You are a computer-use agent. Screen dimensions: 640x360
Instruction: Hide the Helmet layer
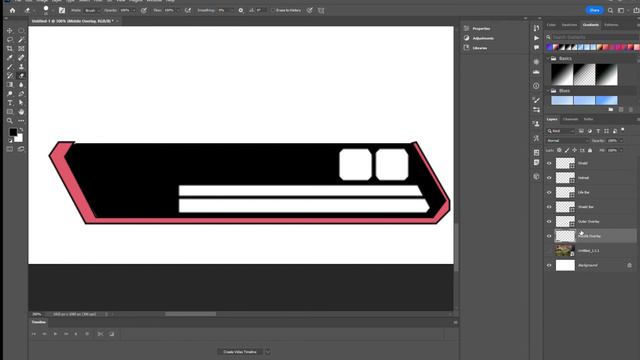click(549, 178)
